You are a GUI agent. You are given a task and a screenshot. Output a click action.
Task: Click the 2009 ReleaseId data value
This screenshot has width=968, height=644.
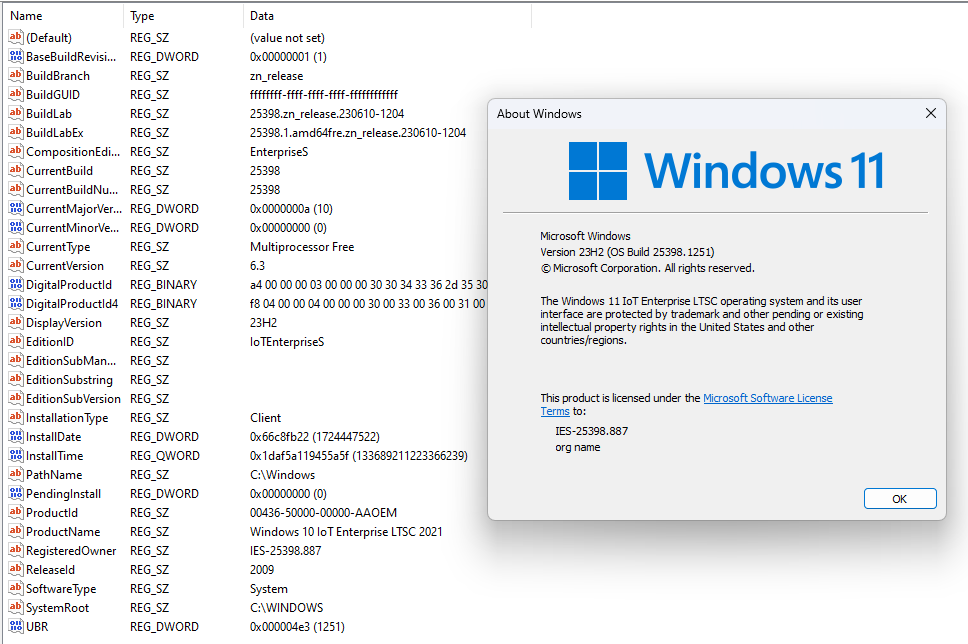[x=262, y=570]
